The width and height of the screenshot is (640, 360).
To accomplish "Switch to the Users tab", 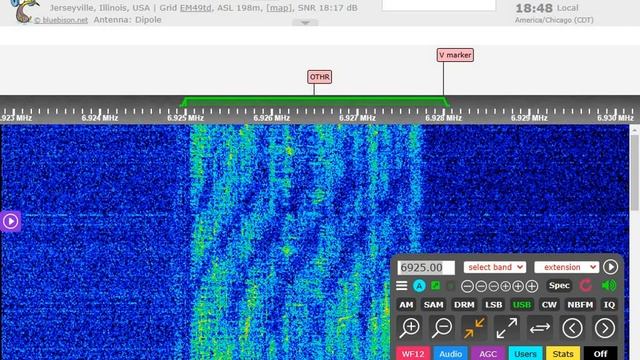I will [525, 353].
